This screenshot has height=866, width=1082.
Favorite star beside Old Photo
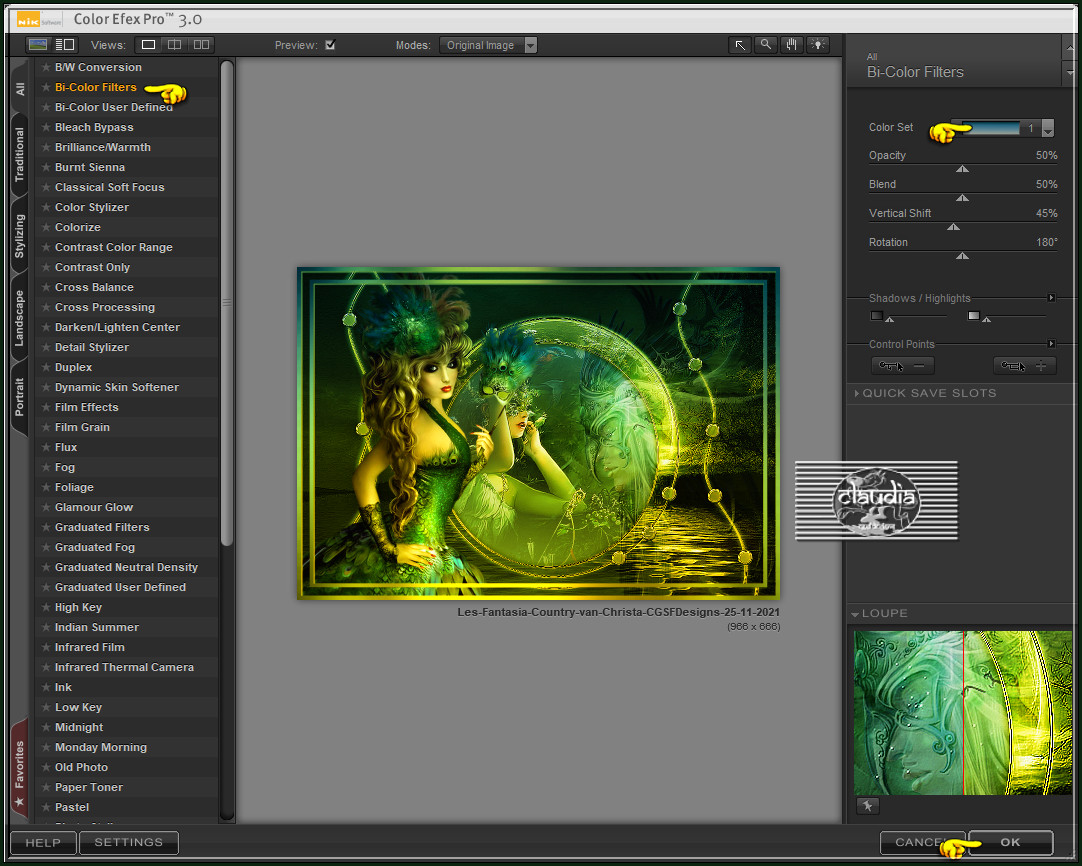[x=46, y=767]
